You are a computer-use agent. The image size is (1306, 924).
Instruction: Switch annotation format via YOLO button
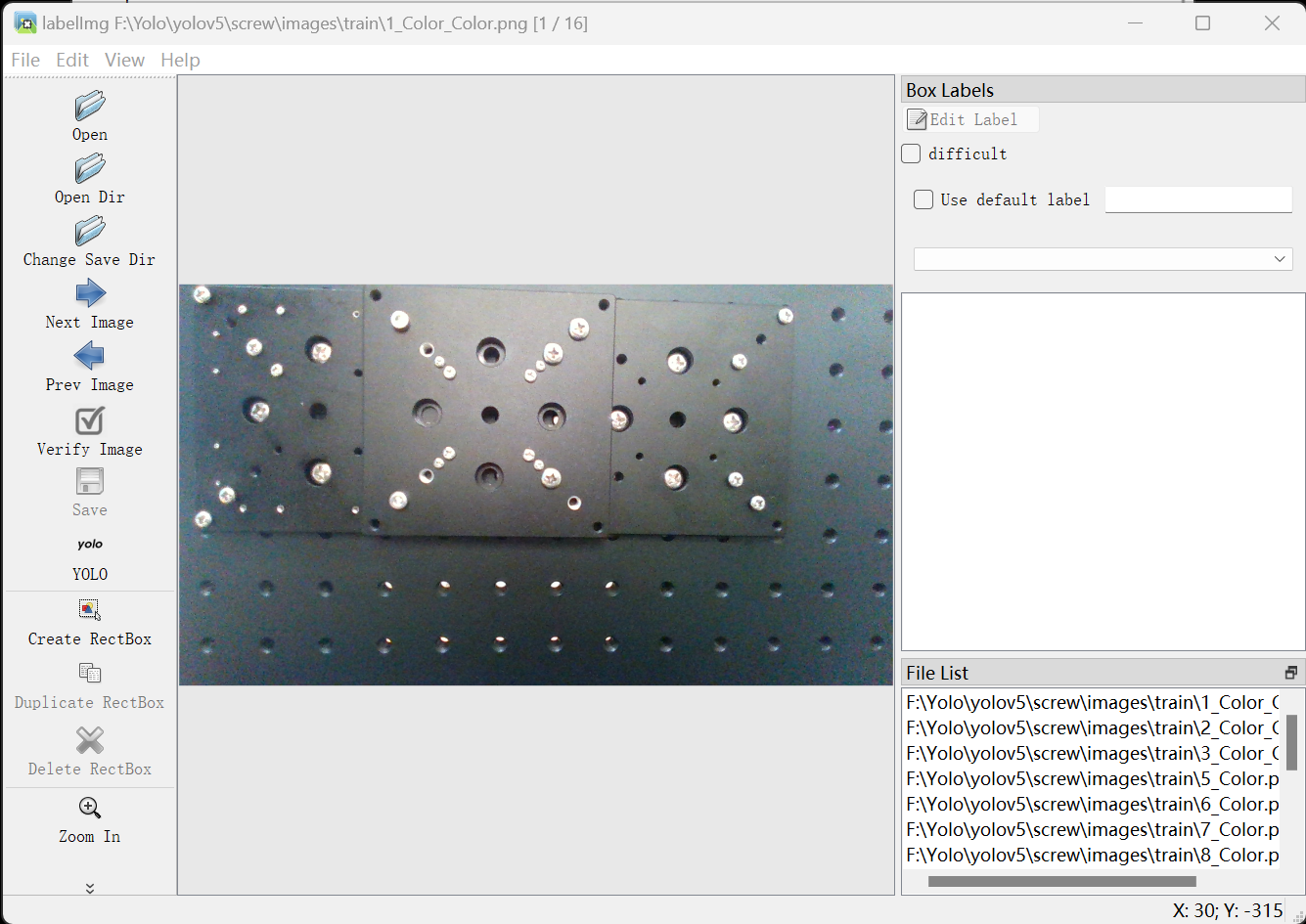[x=90, y=555]
